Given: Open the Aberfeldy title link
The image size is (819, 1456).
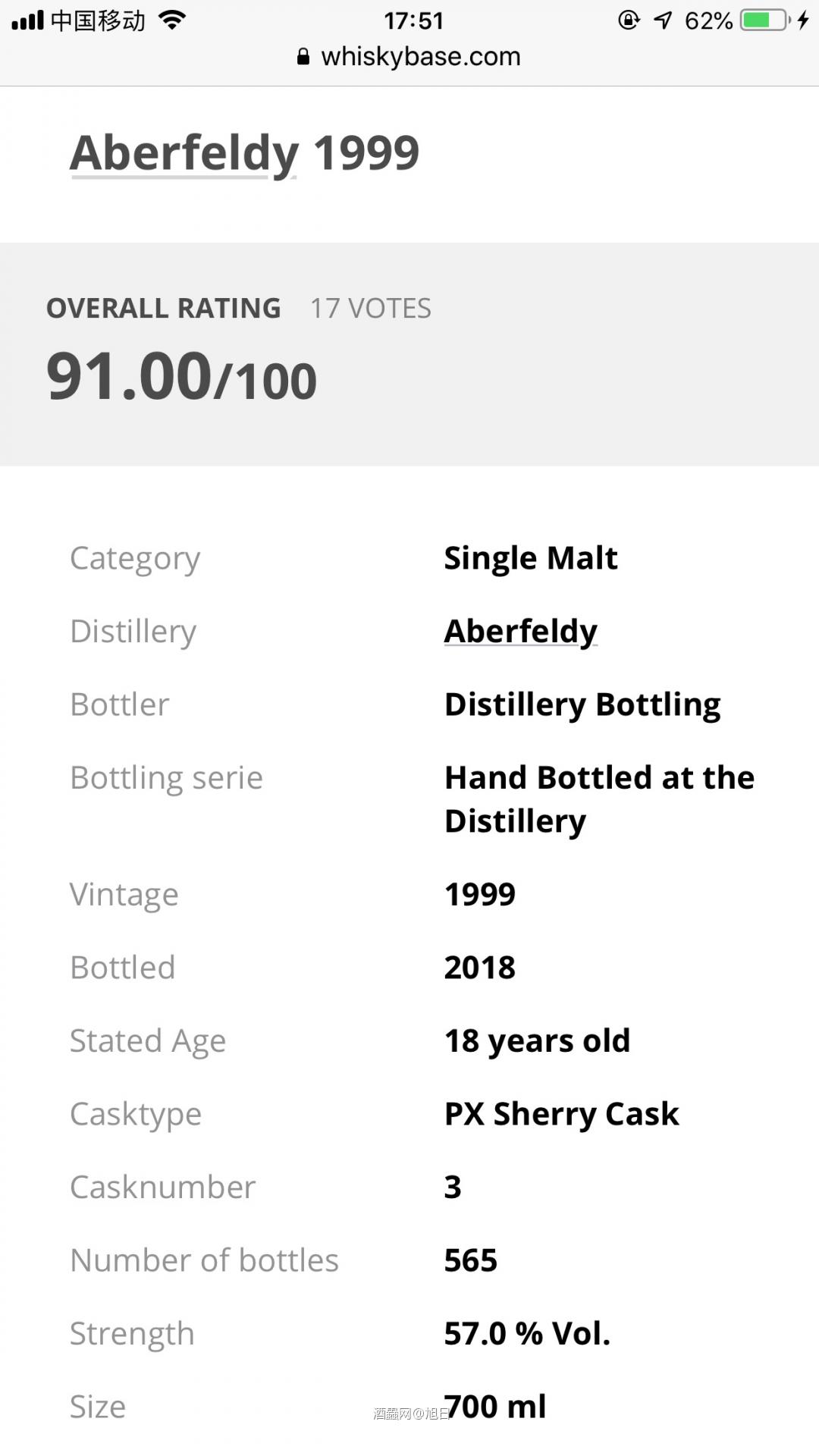Looking at the screenshot, I should 184,153.
